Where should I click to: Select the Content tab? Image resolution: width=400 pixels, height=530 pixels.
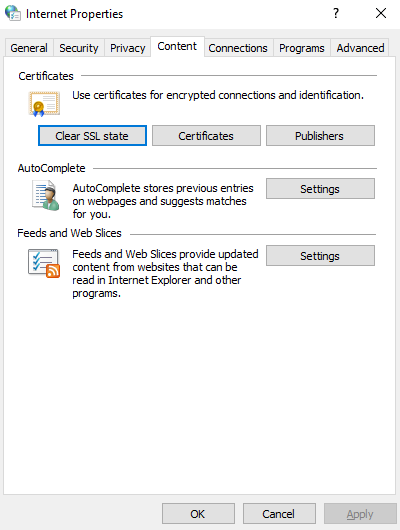[x=177, y=46]
